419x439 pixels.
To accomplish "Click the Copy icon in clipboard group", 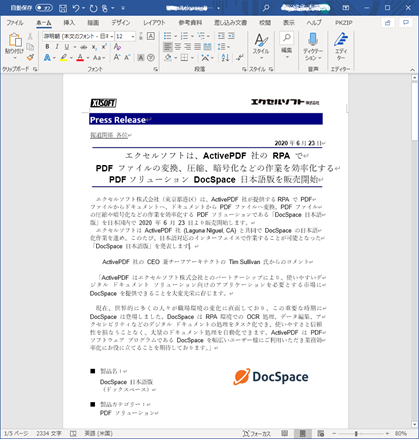I will point(30,47).
